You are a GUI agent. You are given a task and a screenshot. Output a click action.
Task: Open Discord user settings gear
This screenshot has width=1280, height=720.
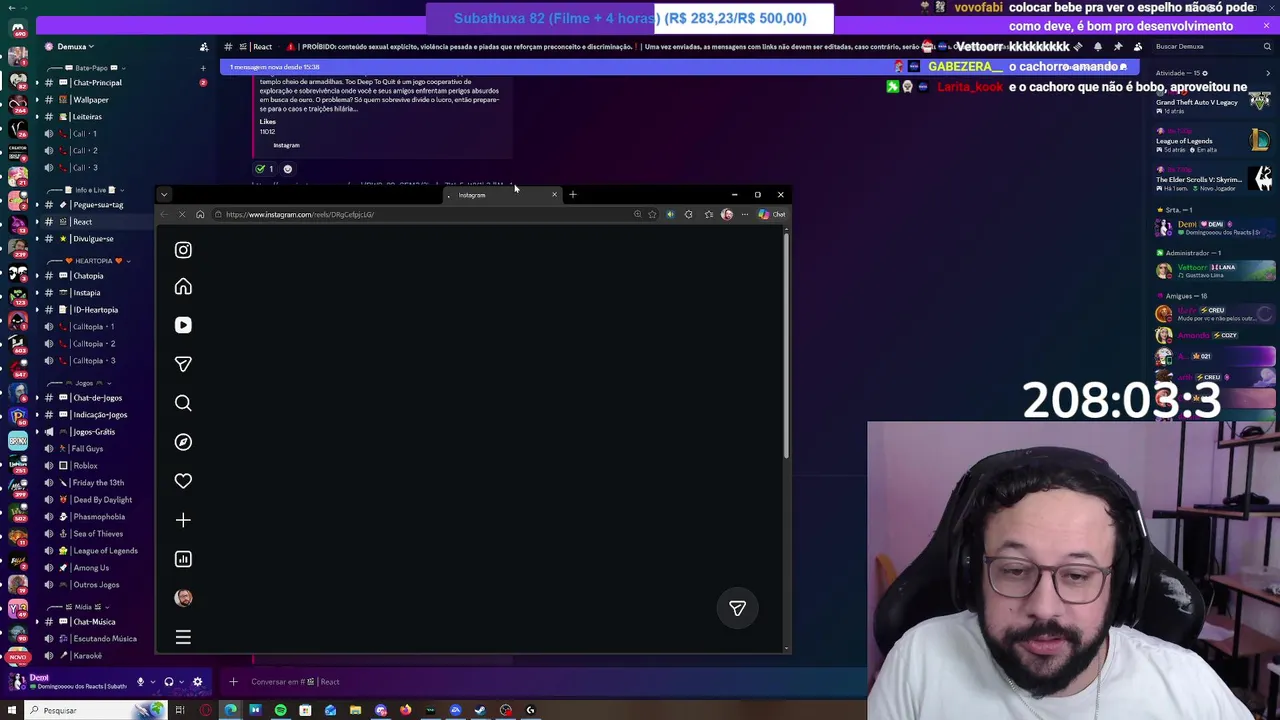pos(197,682)
